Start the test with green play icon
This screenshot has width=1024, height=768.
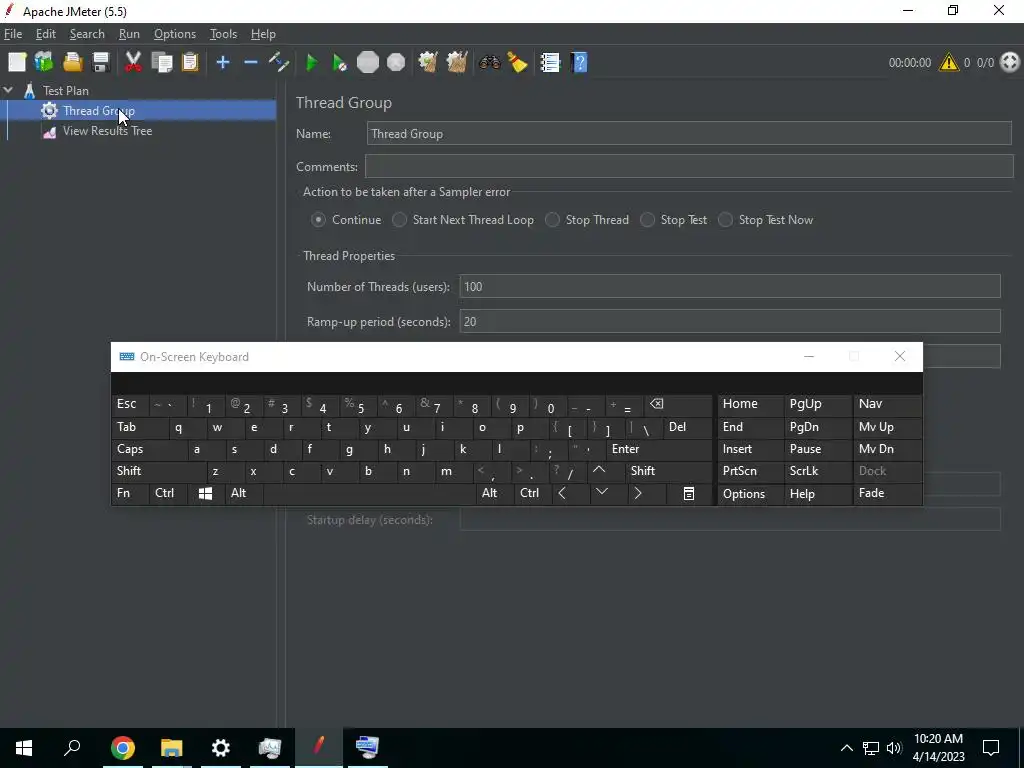tap(312, 63)
